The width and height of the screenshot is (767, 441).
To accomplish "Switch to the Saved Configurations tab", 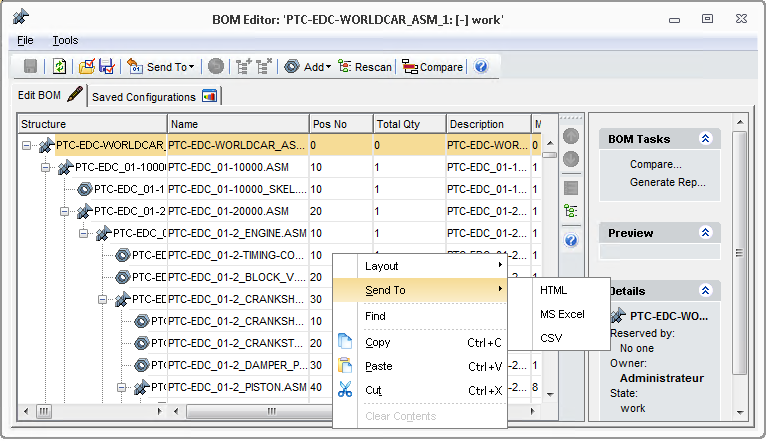I will point(154,96).
